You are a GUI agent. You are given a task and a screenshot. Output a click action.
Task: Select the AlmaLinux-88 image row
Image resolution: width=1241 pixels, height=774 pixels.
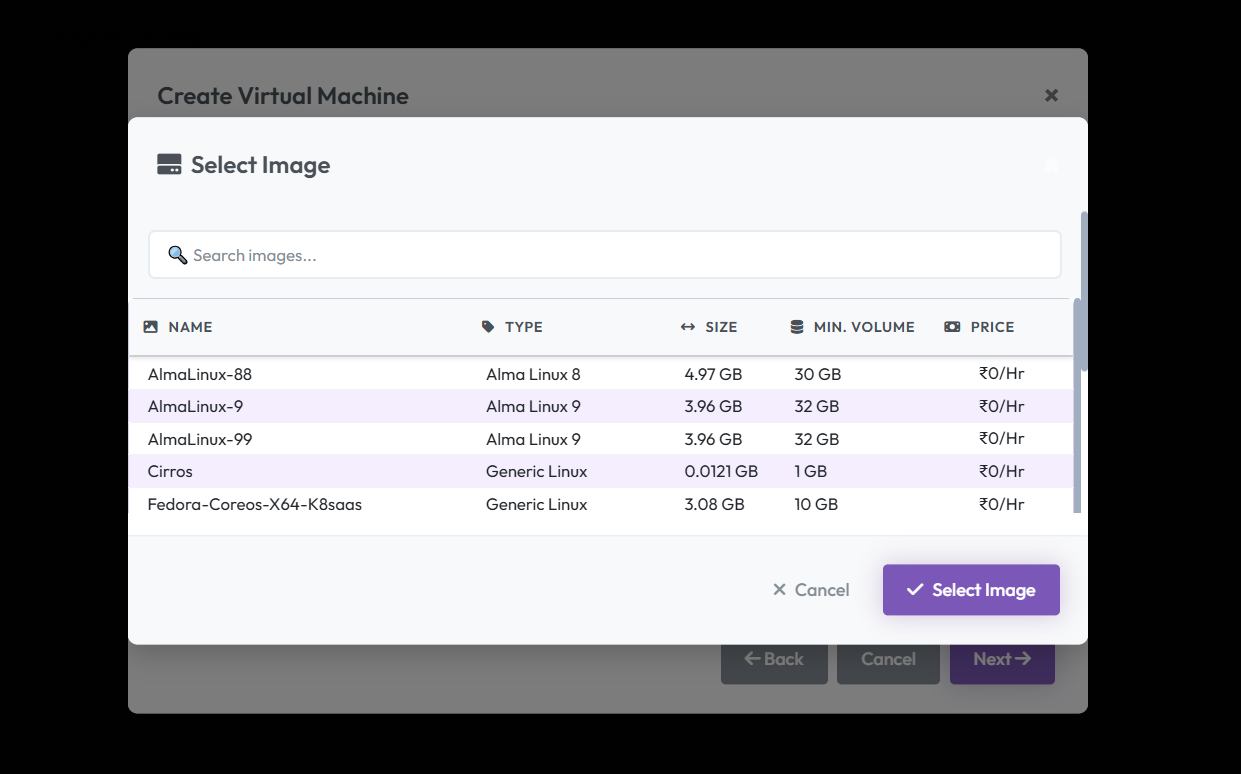click(600, 374)
